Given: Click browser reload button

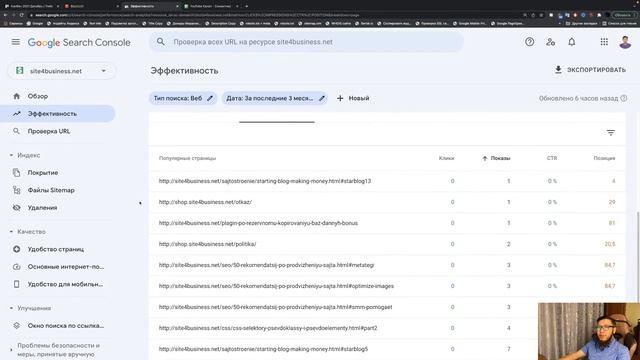Looking at the screenshot, I should coord(21,15).
